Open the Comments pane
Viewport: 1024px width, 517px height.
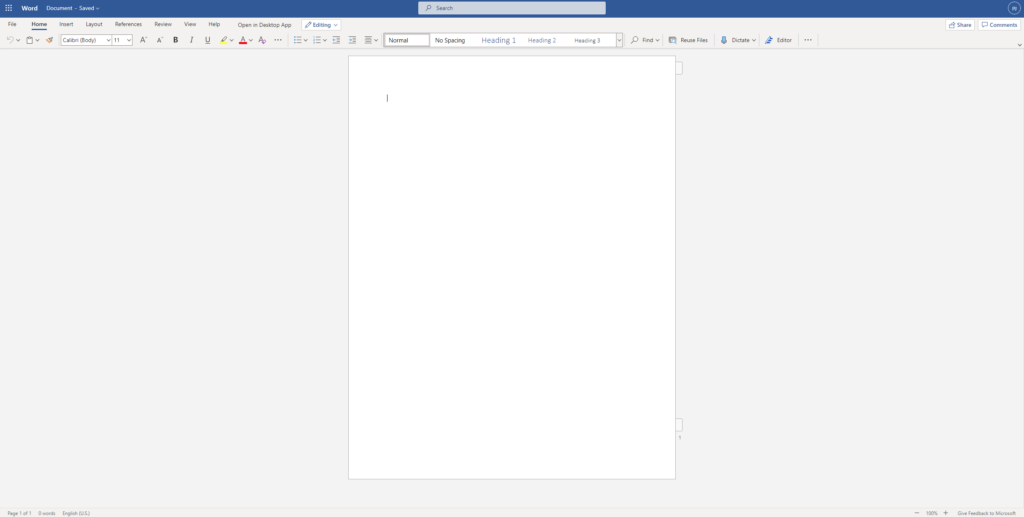tap(999, 25)
